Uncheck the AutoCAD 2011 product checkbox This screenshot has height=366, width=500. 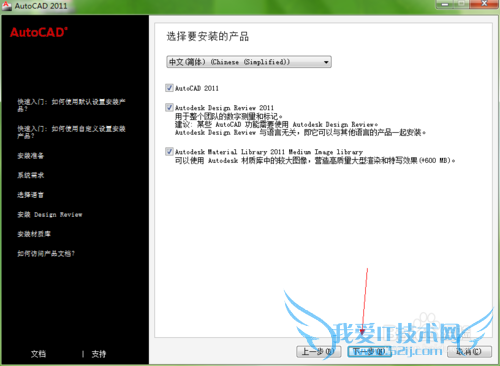(169, 88)
